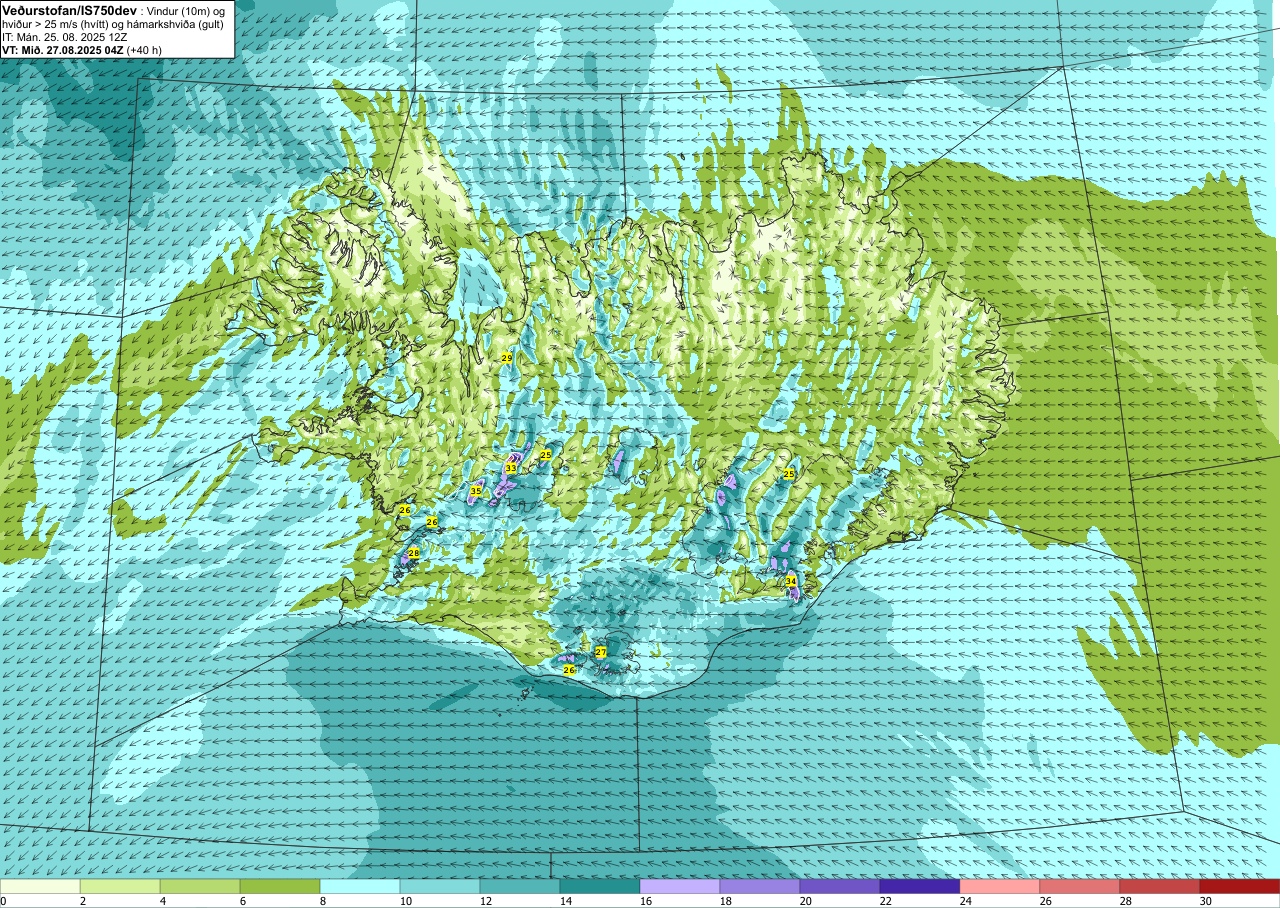Viewport: 1280px width, 908px height.
Task: Select the pale cyan 8–10 m/s legend swatch
Action: 360,886
